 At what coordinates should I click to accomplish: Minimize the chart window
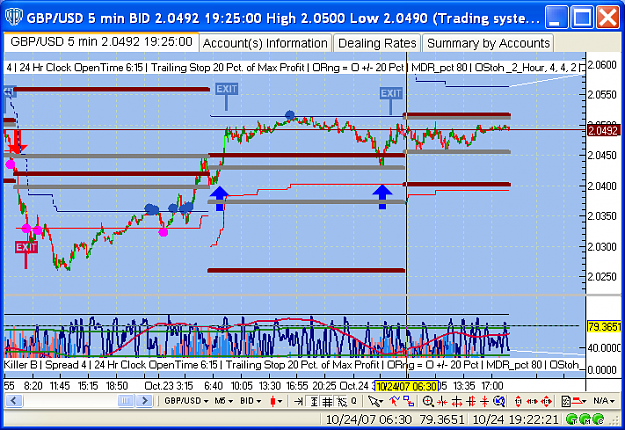tap(556, 17)
